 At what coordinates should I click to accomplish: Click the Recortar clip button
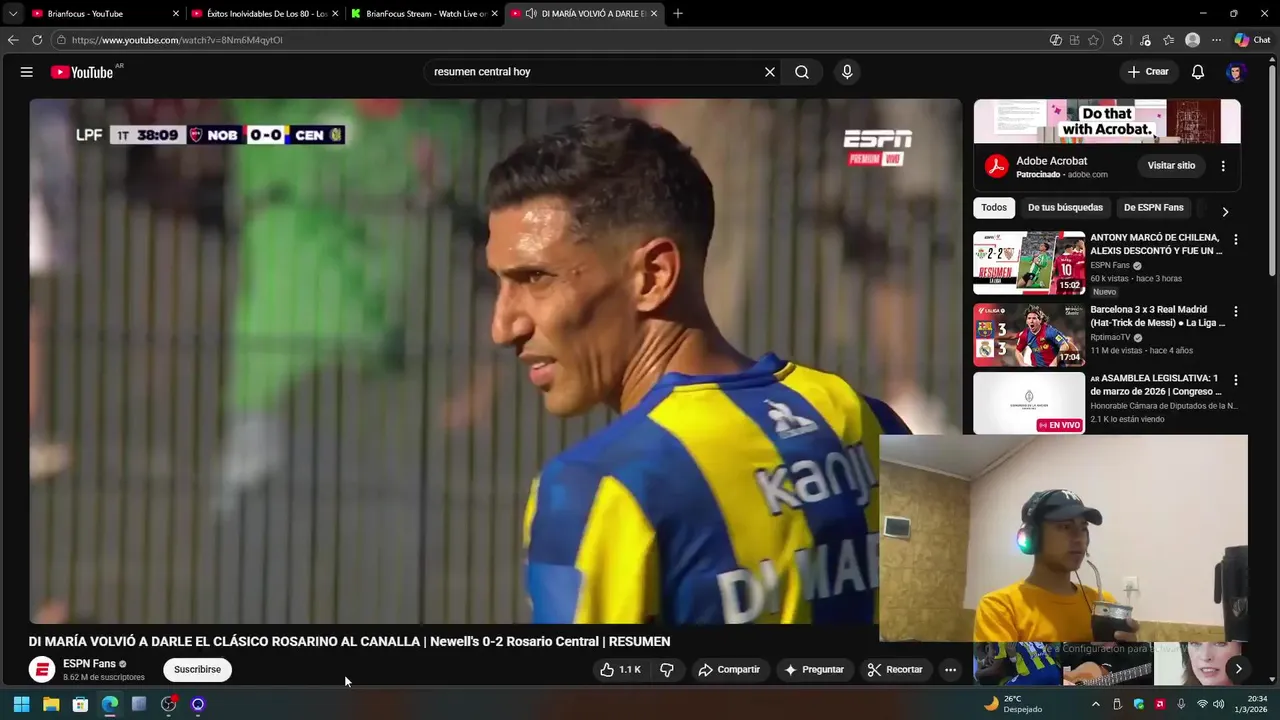(895, 670)
